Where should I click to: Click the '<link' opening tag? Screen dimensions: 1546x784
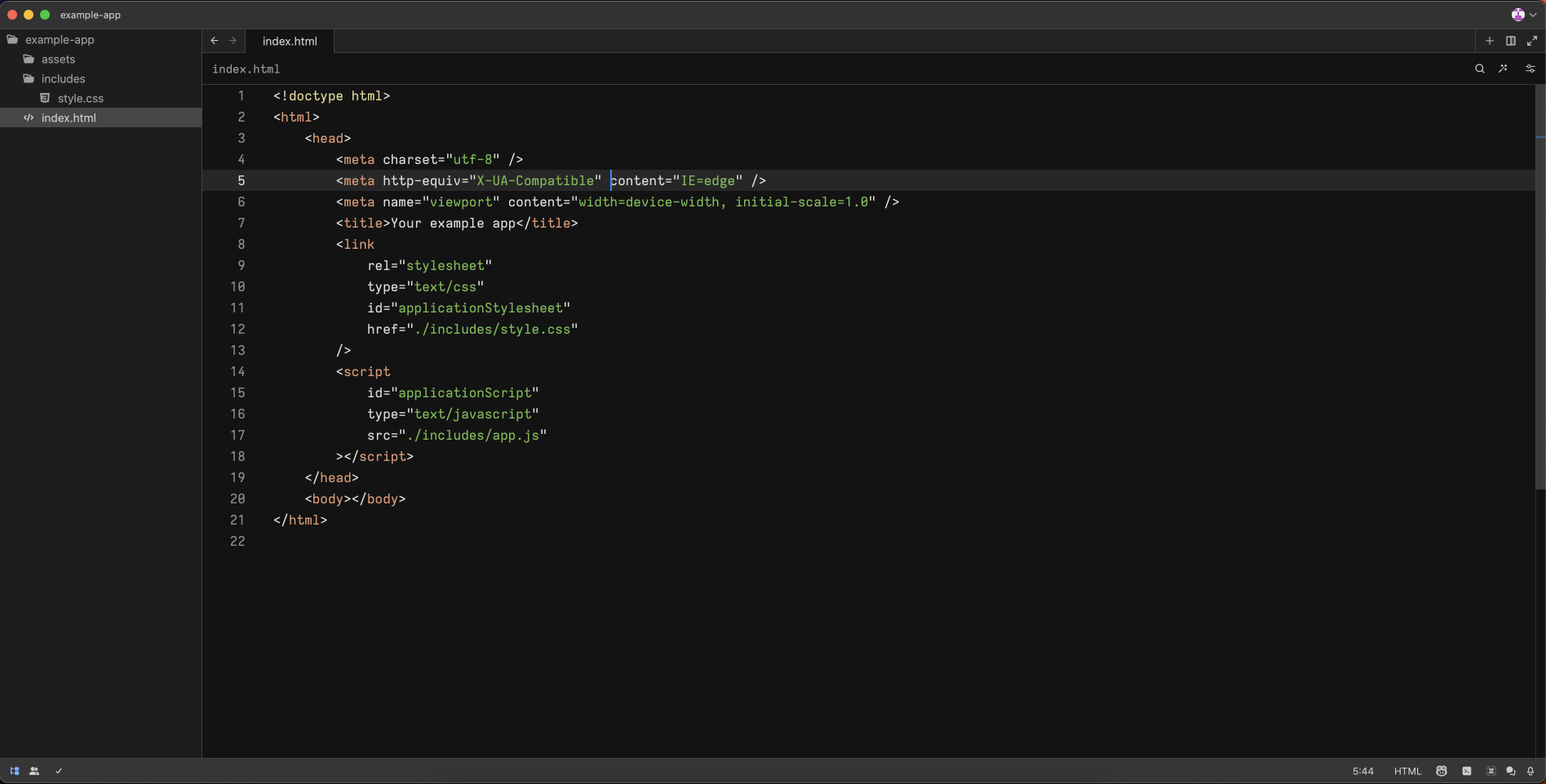coord(355,244)
